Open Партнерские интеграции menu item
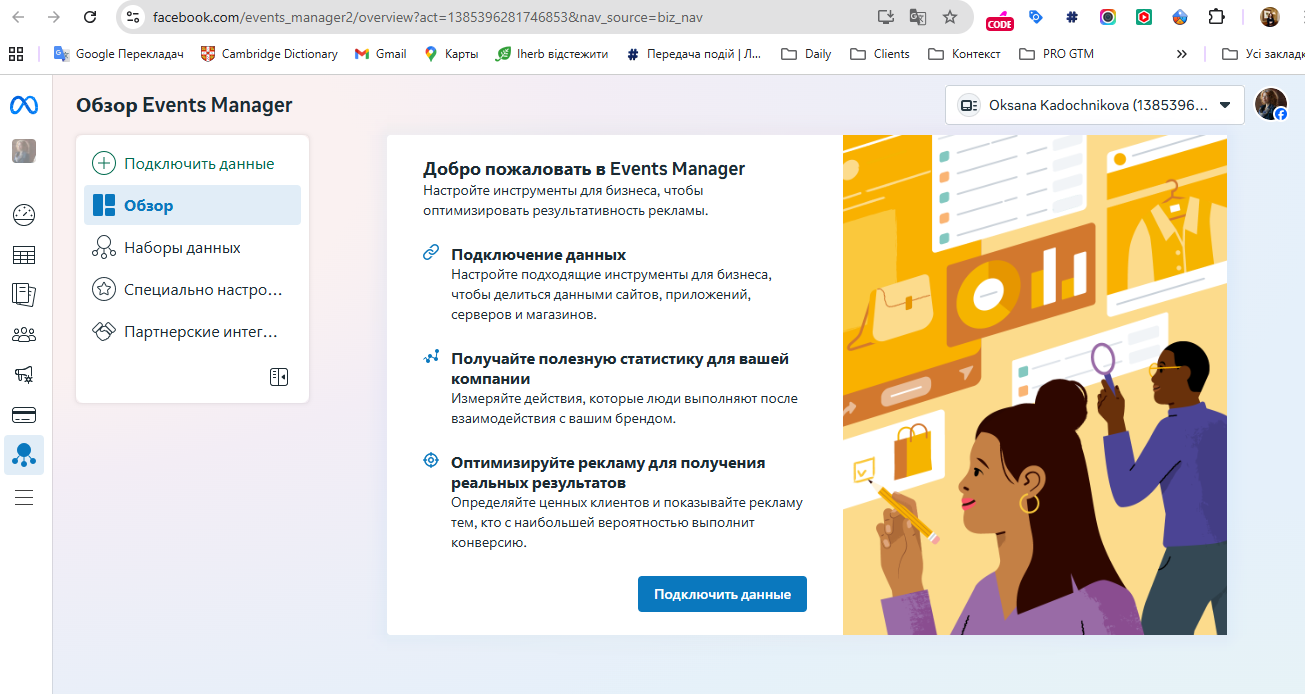Image resolution: width=1305 pixels, height=694 pixels. tap(192, 331)
